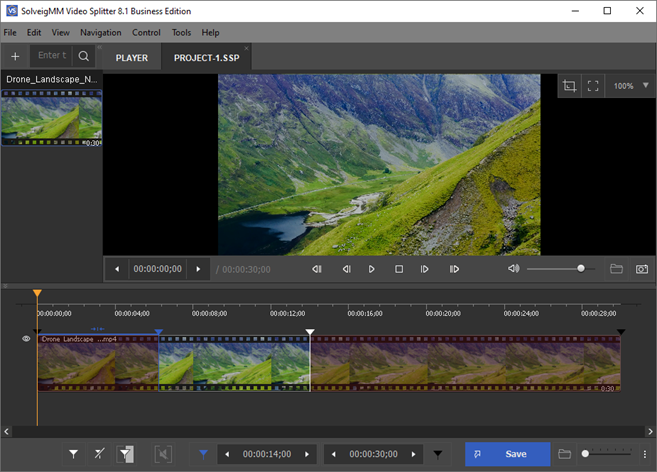This screenshot has width=657, height=472.
Task: Click the crossed-out speaker icon in the bottom toolbar
Action: coord(163,454)
